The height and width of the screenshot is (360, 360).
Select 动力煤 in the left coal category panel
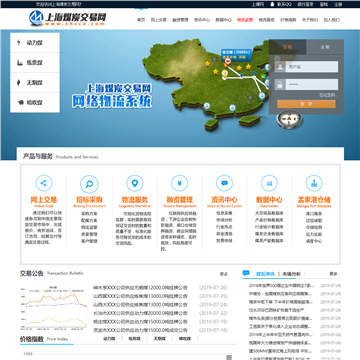click(35, 43)
